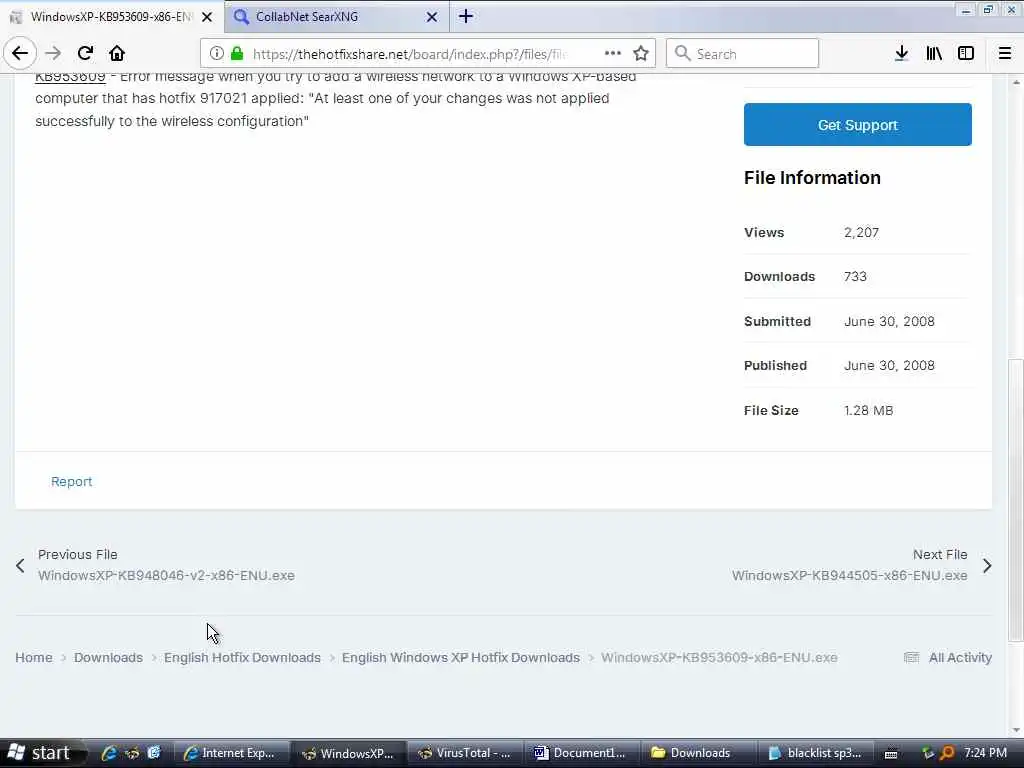
Task: Click the keyboard icon near system tray
Action: tap(891, 754)
